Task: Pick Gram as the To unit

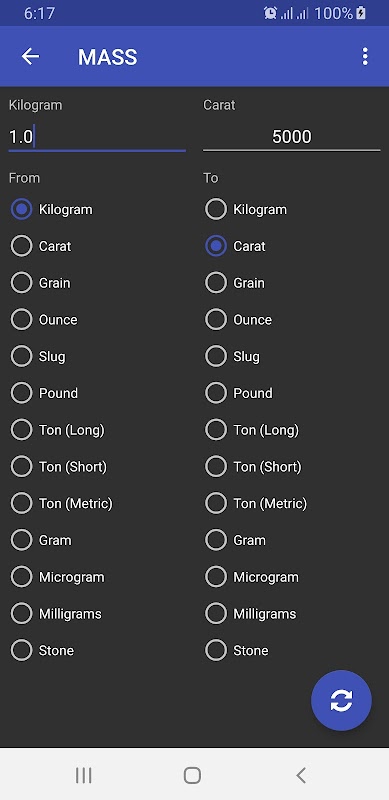Action: [x=235, y=540]
